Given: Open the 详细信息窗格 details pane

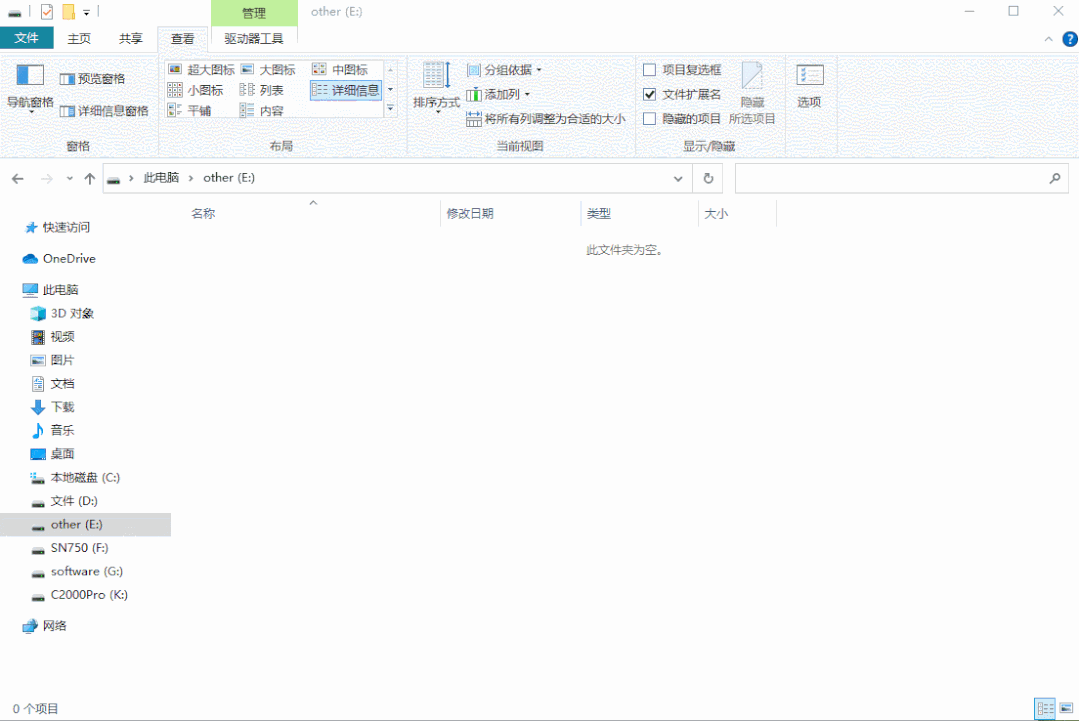Looking at the screenshot, I should pyautogui.click(x=107, y=110).
